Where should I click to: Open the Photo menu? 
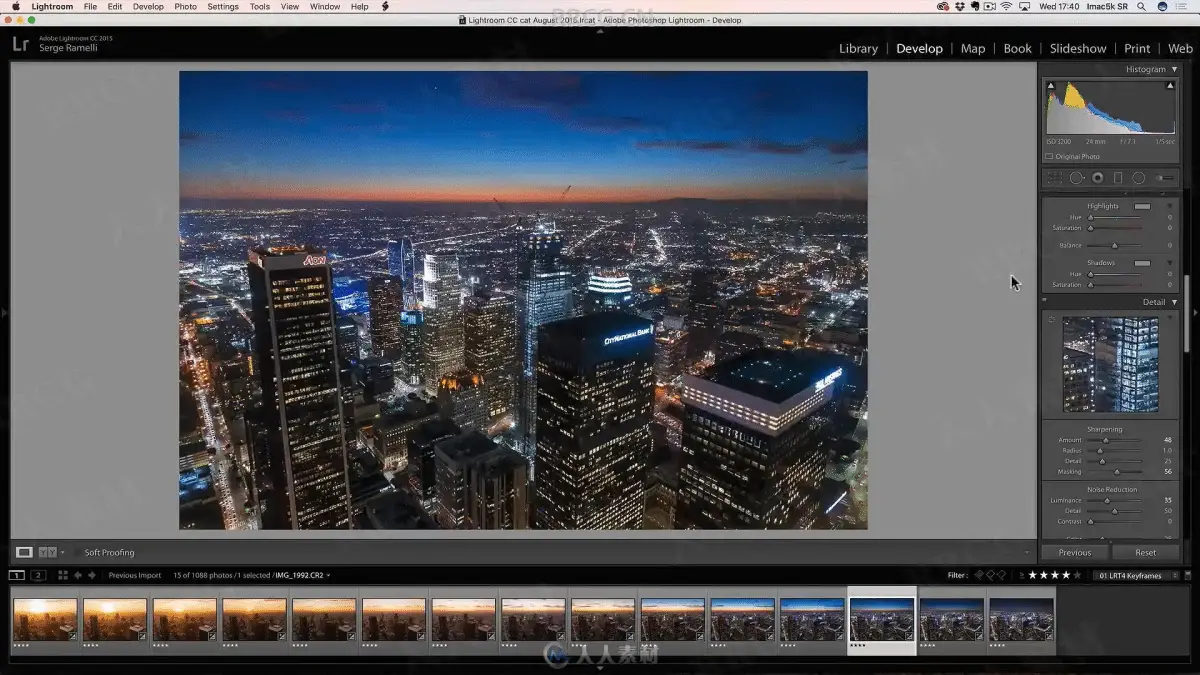[185, 6]
